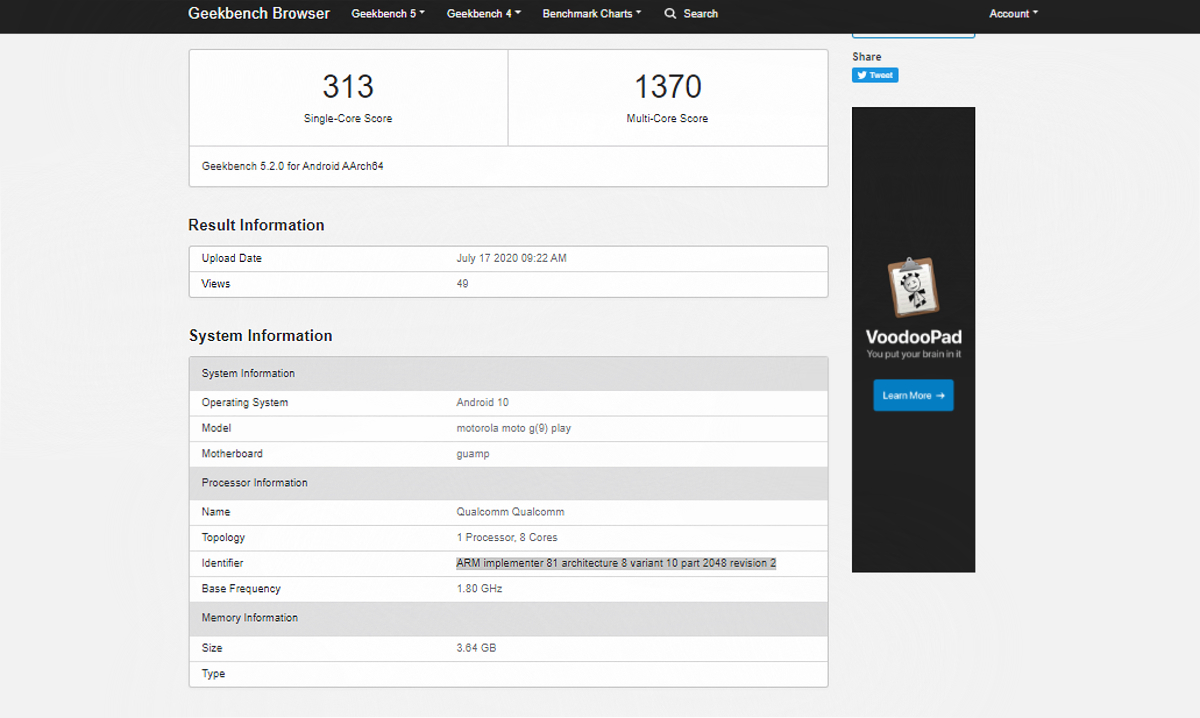
Task: Click the Geekbench 5.2.0 for Android text
Action: pos(292,166)
